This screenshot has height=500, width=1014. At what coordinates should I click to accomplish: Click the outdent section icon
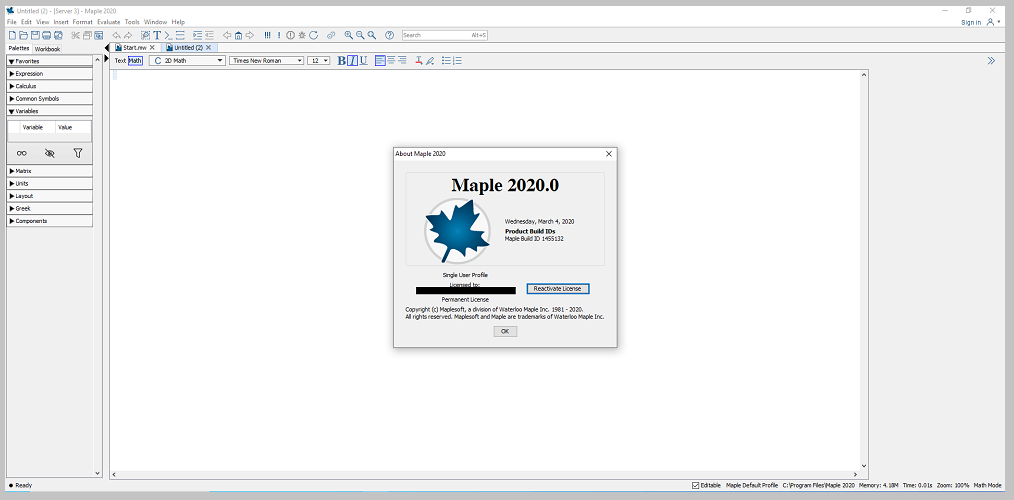pyautogui.click(x=209, y=35)
